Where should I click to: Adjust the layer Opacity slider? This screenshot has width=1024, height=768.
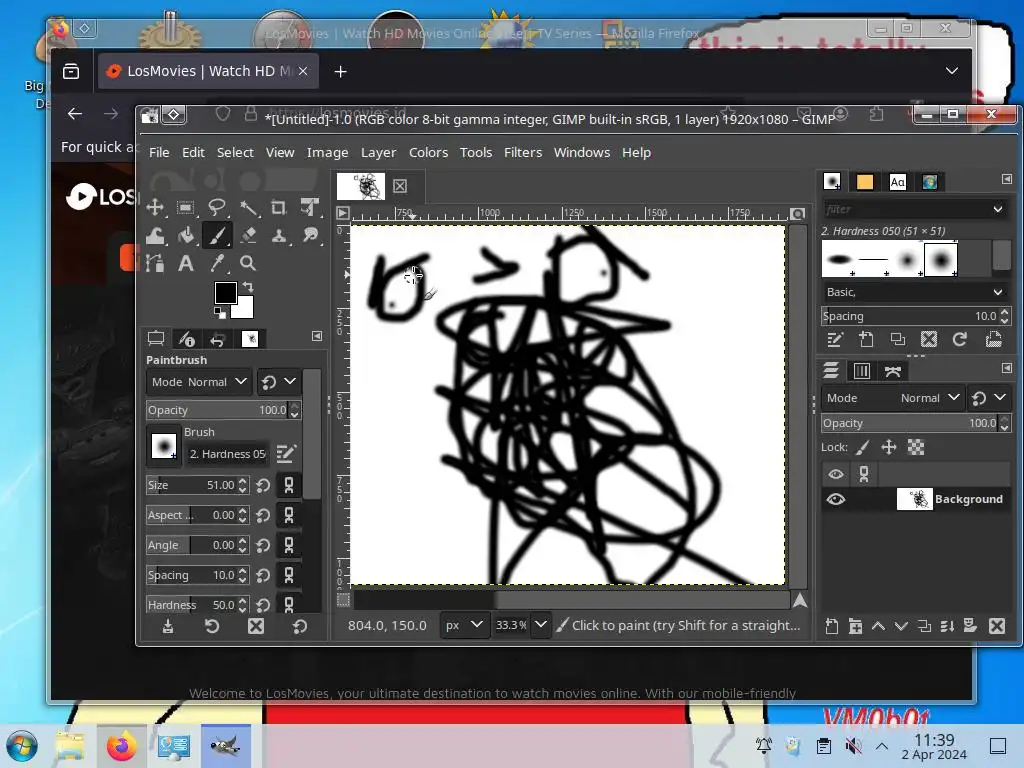[x=910, y=423]
